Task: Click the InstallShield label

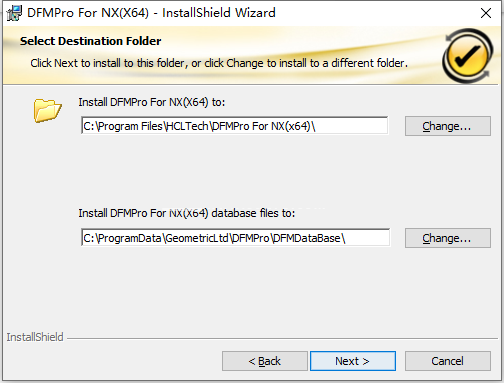Action: pyautogui.click(x=35, y=337)
